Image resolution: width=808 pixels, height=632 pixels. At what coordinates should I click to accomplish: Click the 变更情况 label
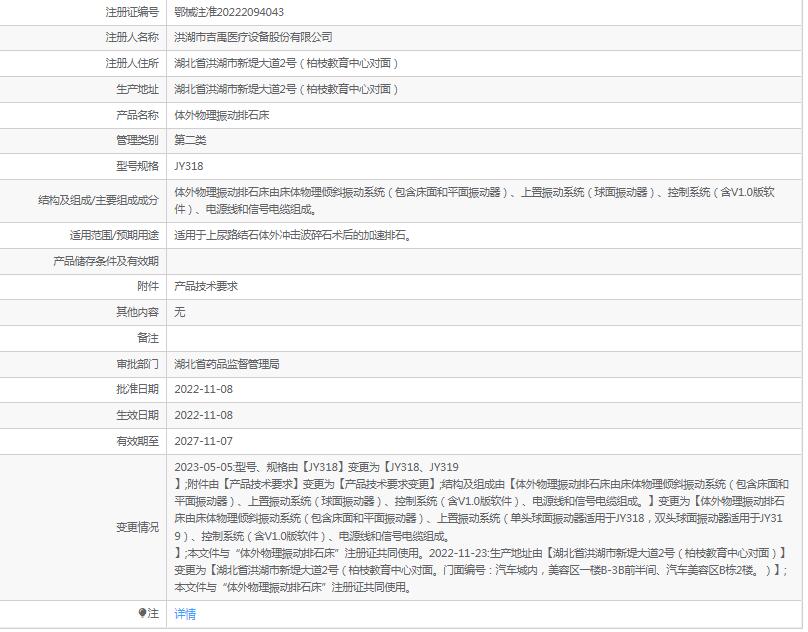point(137,527)
